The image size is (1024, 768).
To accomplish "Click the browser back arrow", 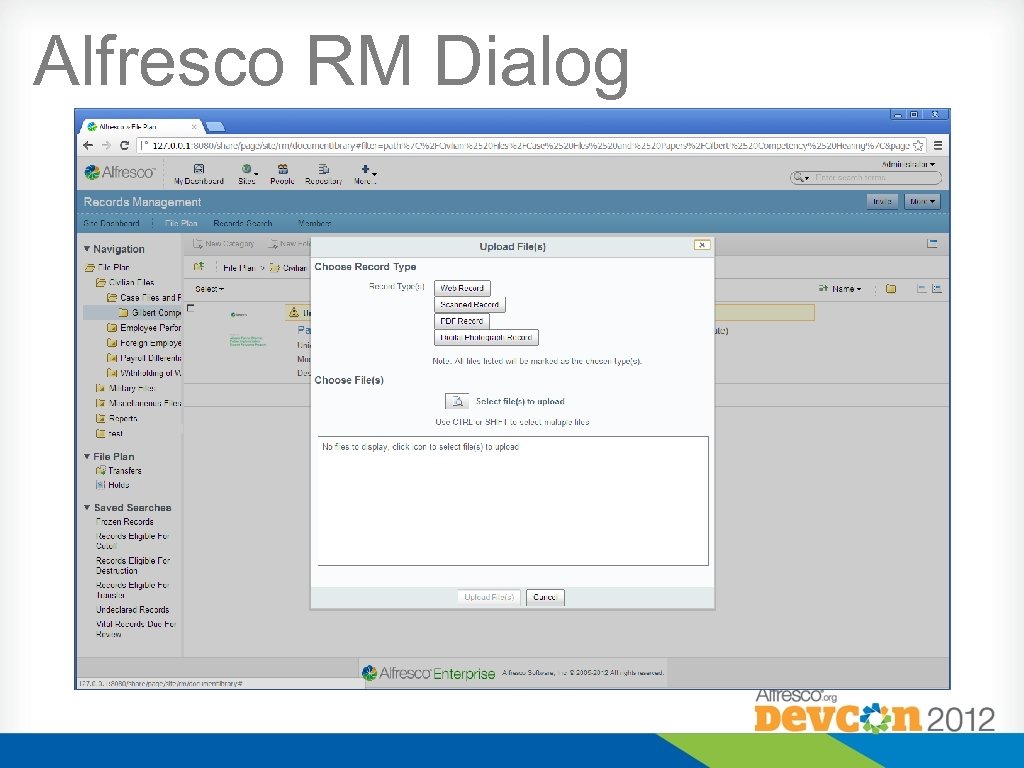I will pyautogui.click(x=89, y=145).
